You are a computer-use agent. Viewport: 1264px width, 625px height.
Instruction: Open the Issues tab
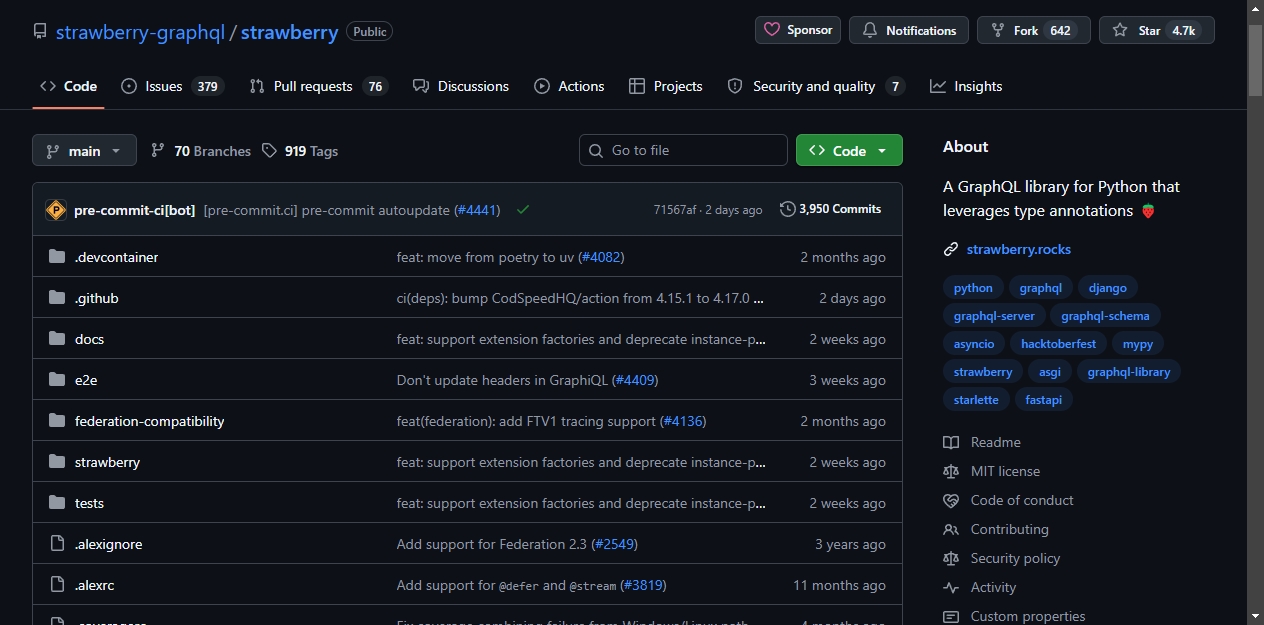171,86
